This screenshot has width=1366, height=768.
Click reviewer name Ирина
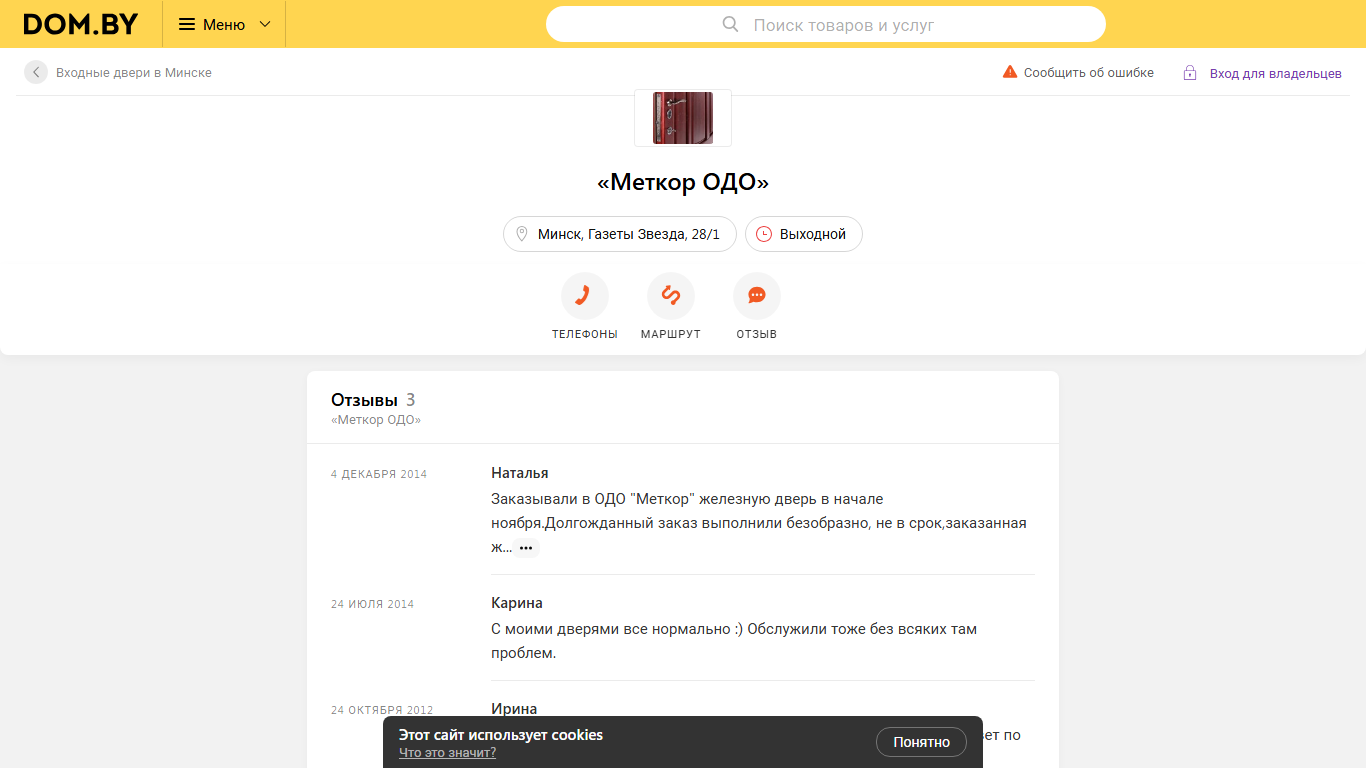click(x=514, y=709)
